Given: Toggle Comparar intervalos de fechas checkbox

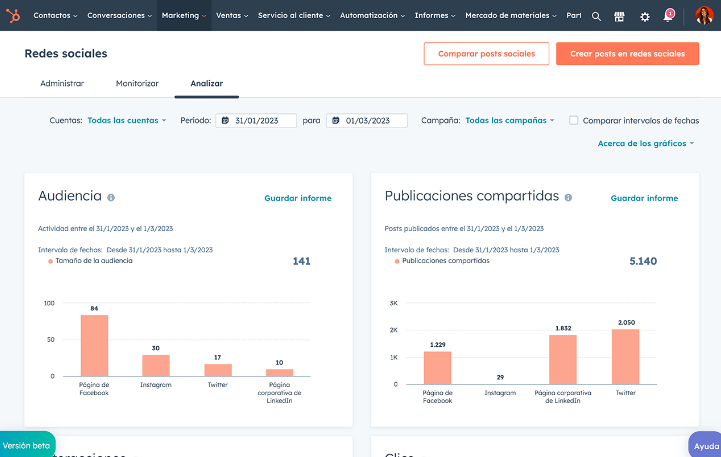Looking at the screenshot, I should (x=573, y=120).
